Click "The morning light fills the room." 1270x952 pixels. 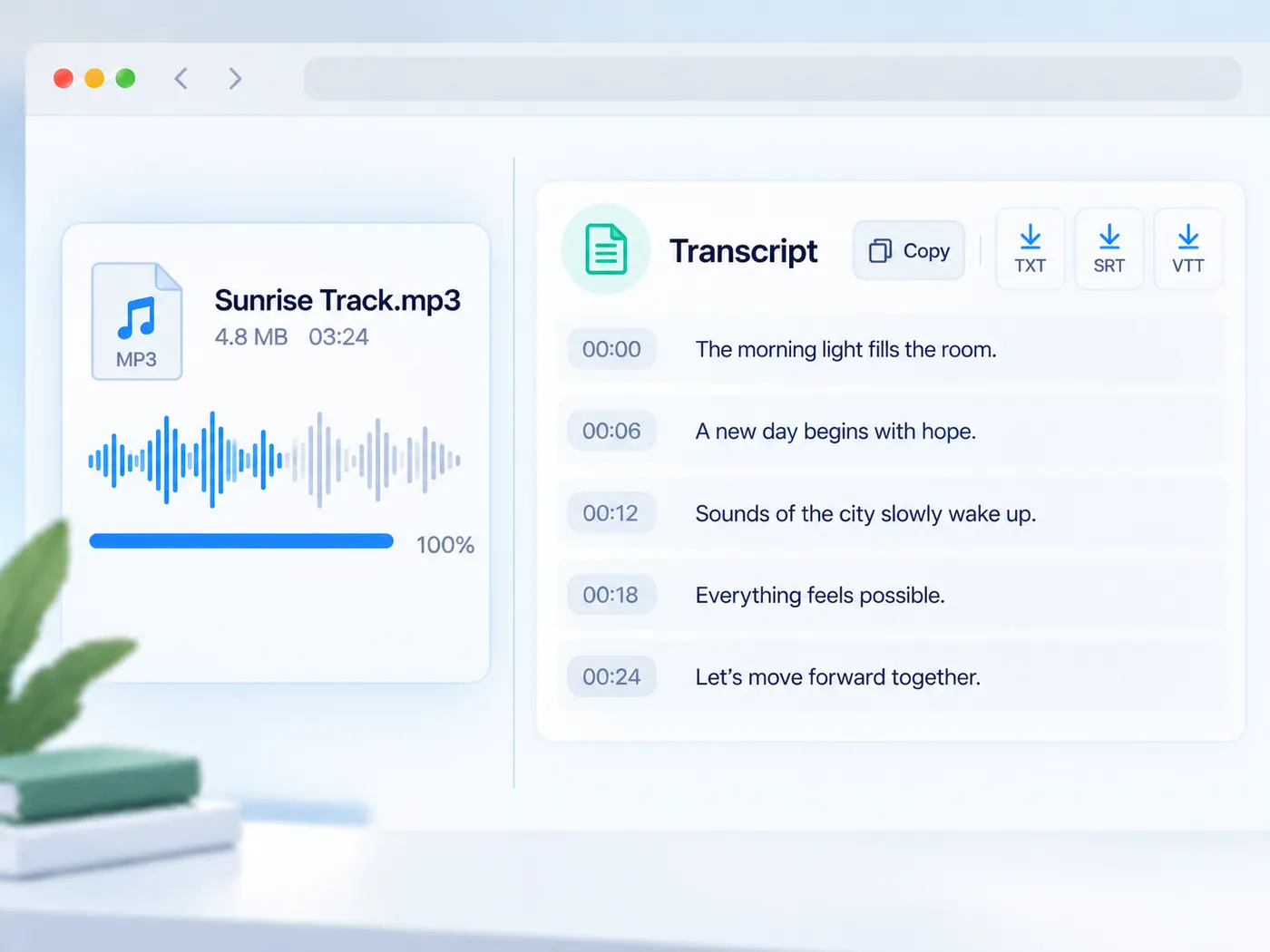[846, 349]
